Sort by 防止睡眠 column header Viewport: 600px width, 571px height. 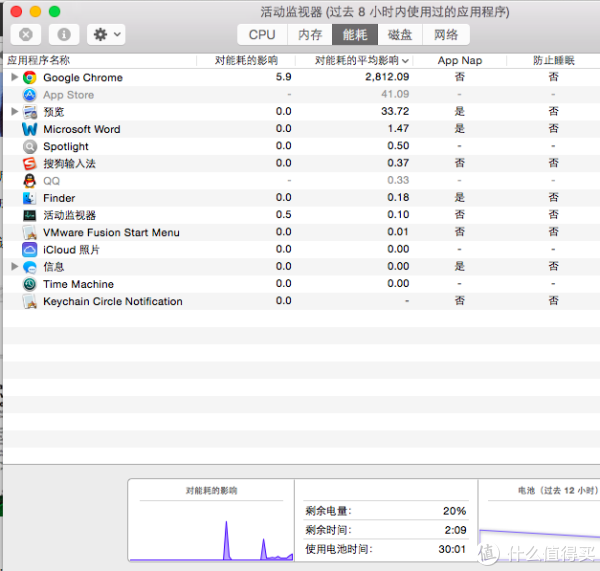tap(554, 60)
